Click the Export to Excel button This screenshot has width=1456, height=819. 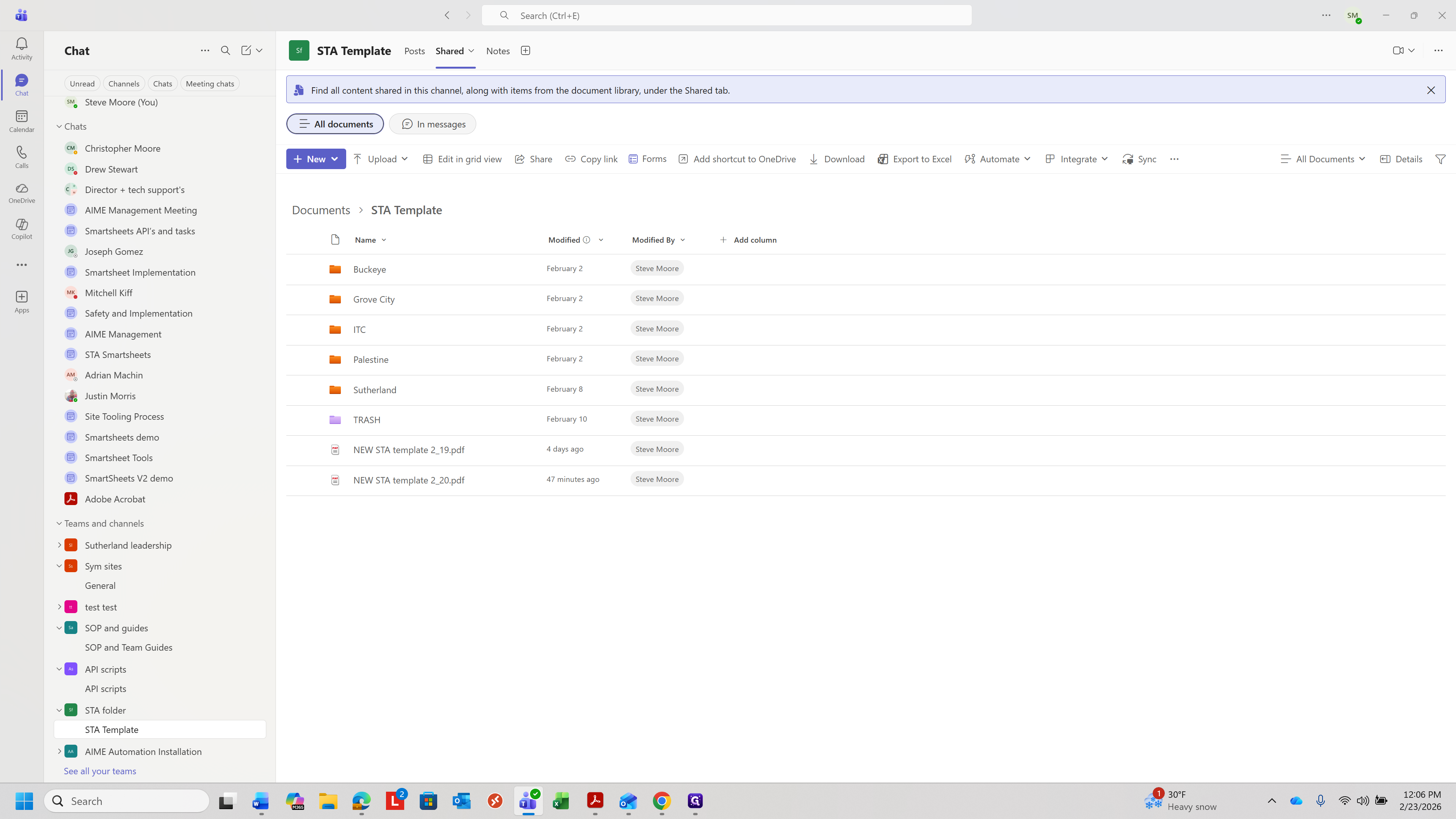point(915,159)
